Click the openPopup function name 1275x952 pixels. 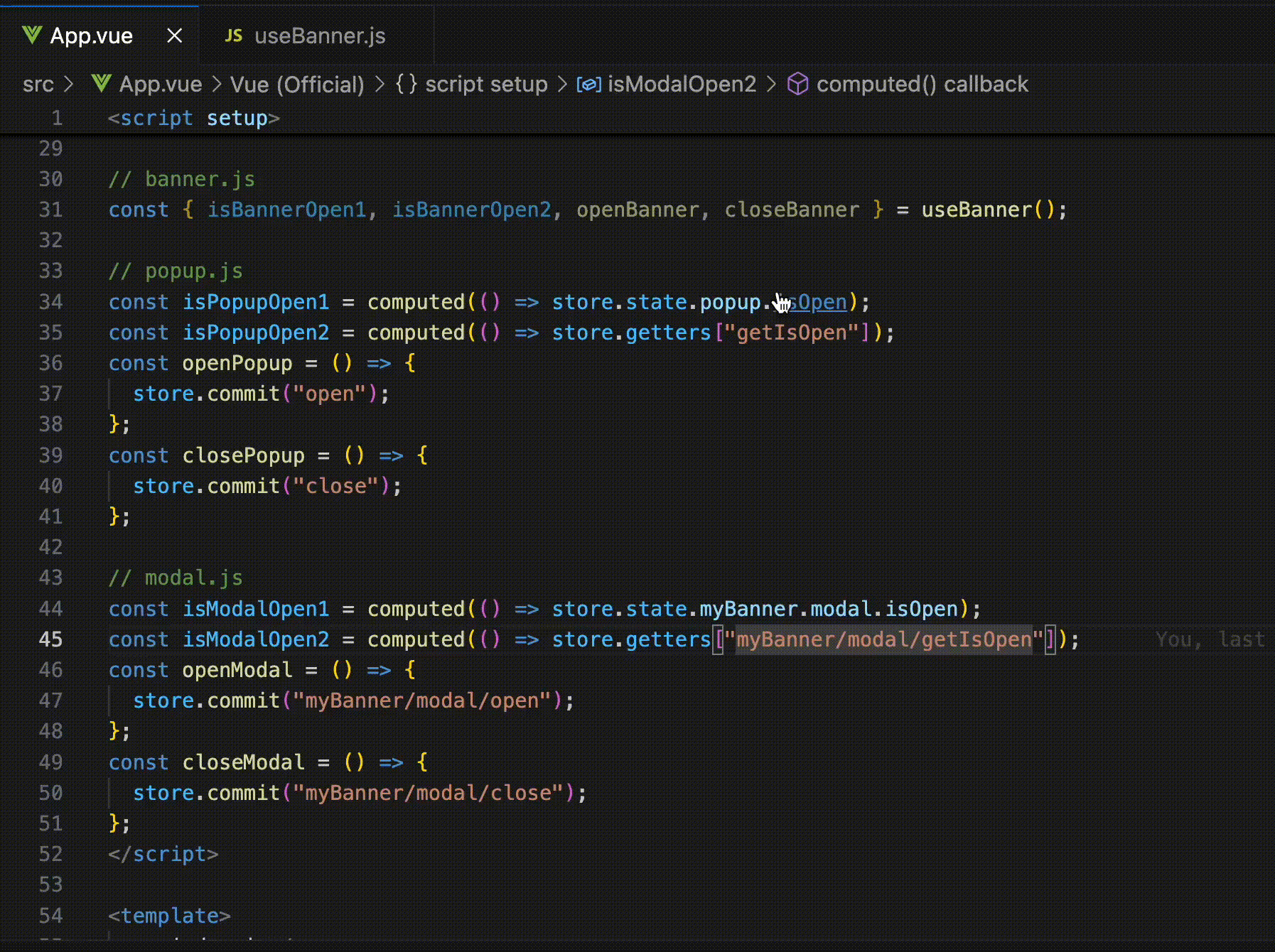click(x=237, y=363)
